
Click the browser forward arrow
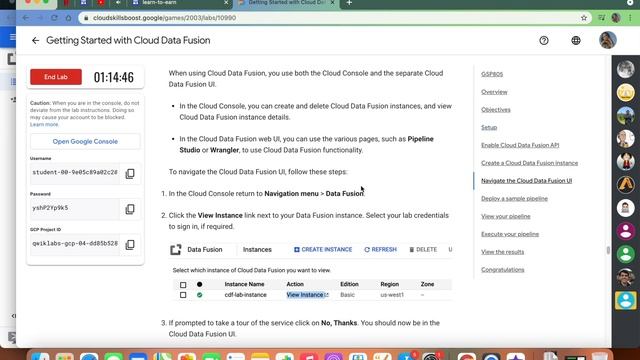(x=40, y=18)
